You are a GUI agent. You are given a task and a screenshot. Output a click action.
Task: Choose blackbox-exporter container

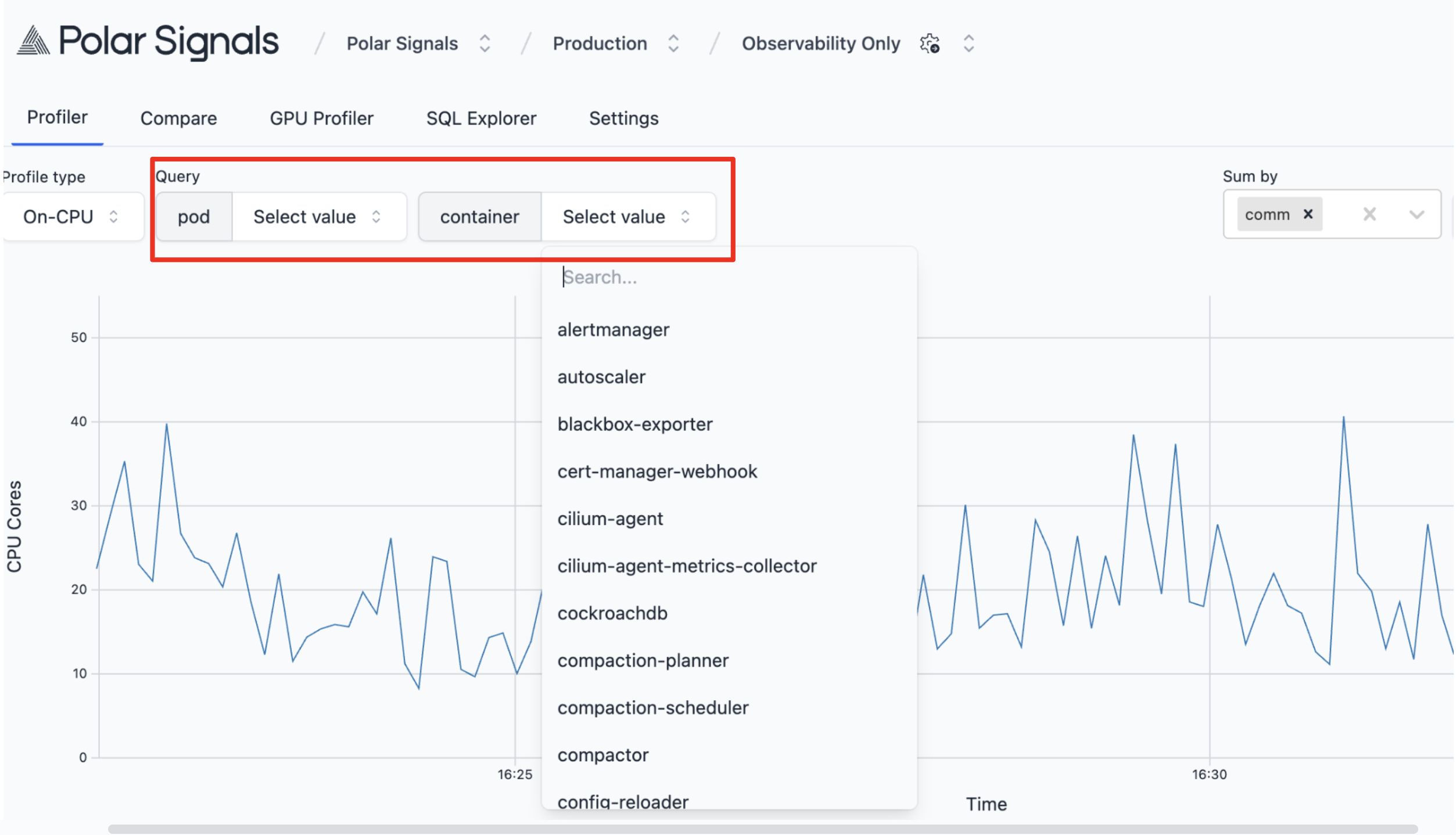(729, 424)
